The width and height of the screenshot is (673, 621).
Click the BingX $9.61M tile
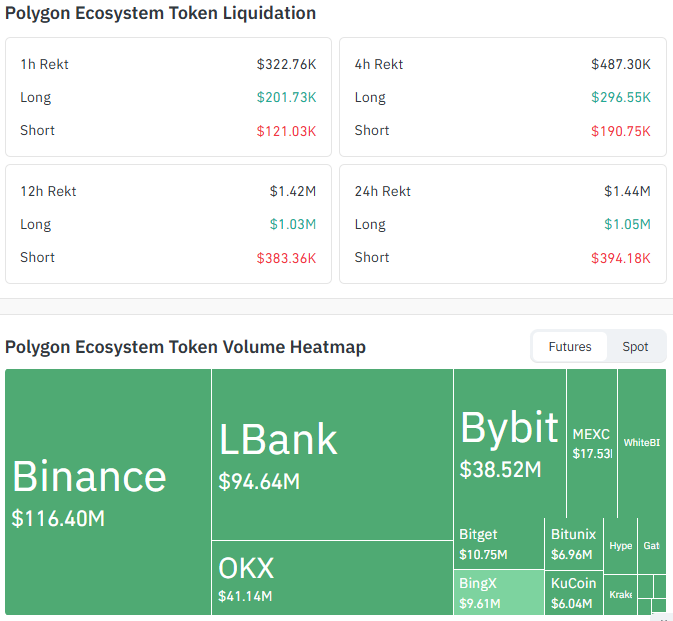499,592
